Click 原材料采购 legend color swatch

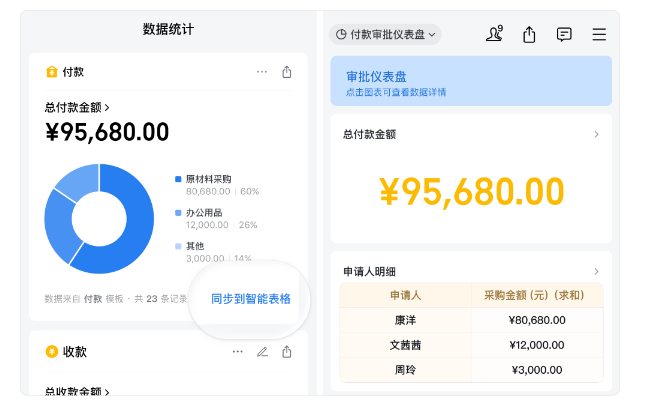[x=178, y=179]
